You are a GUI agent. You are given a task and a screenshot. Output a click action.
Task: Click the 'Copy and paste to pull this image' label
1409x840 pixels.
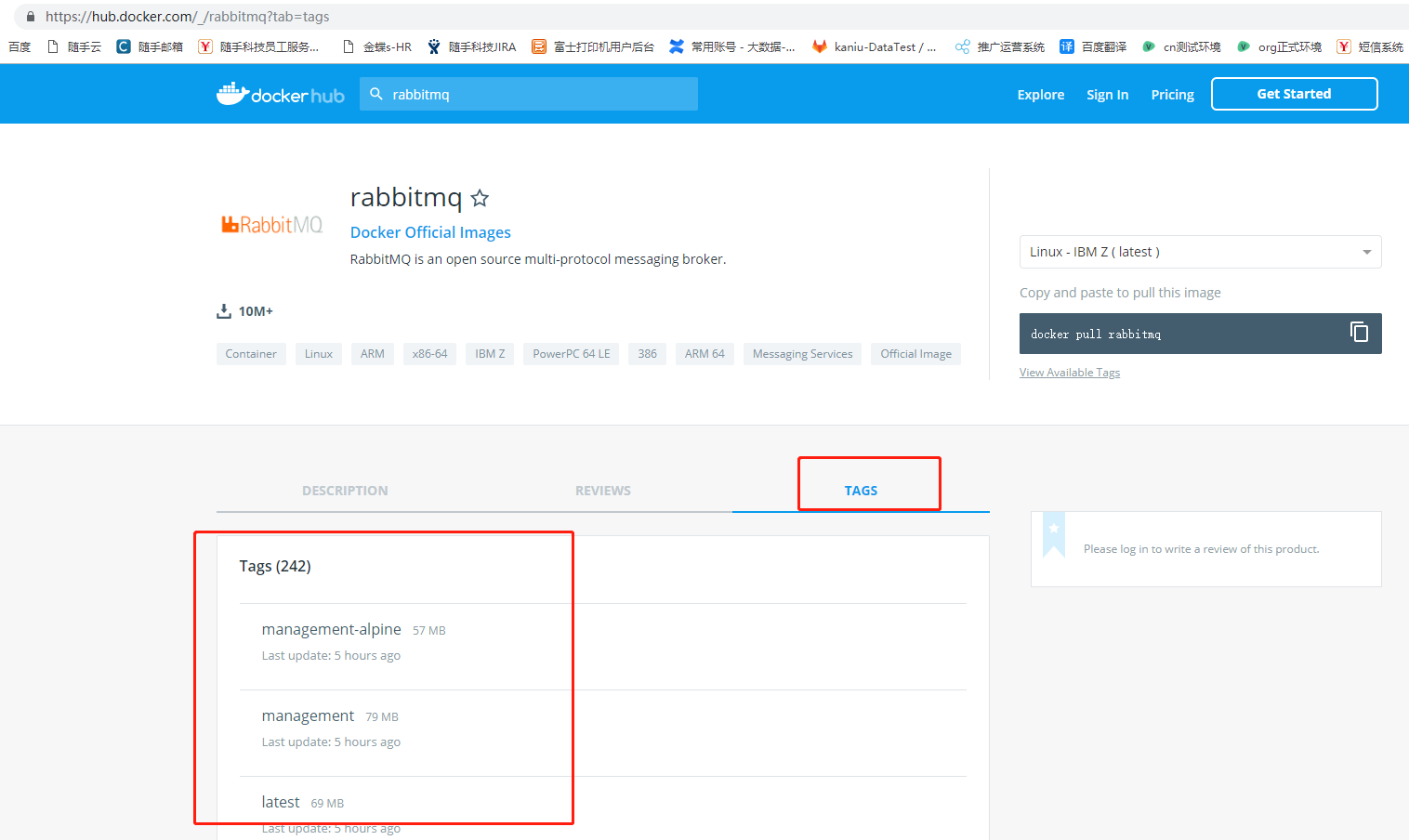(1120, 293)
